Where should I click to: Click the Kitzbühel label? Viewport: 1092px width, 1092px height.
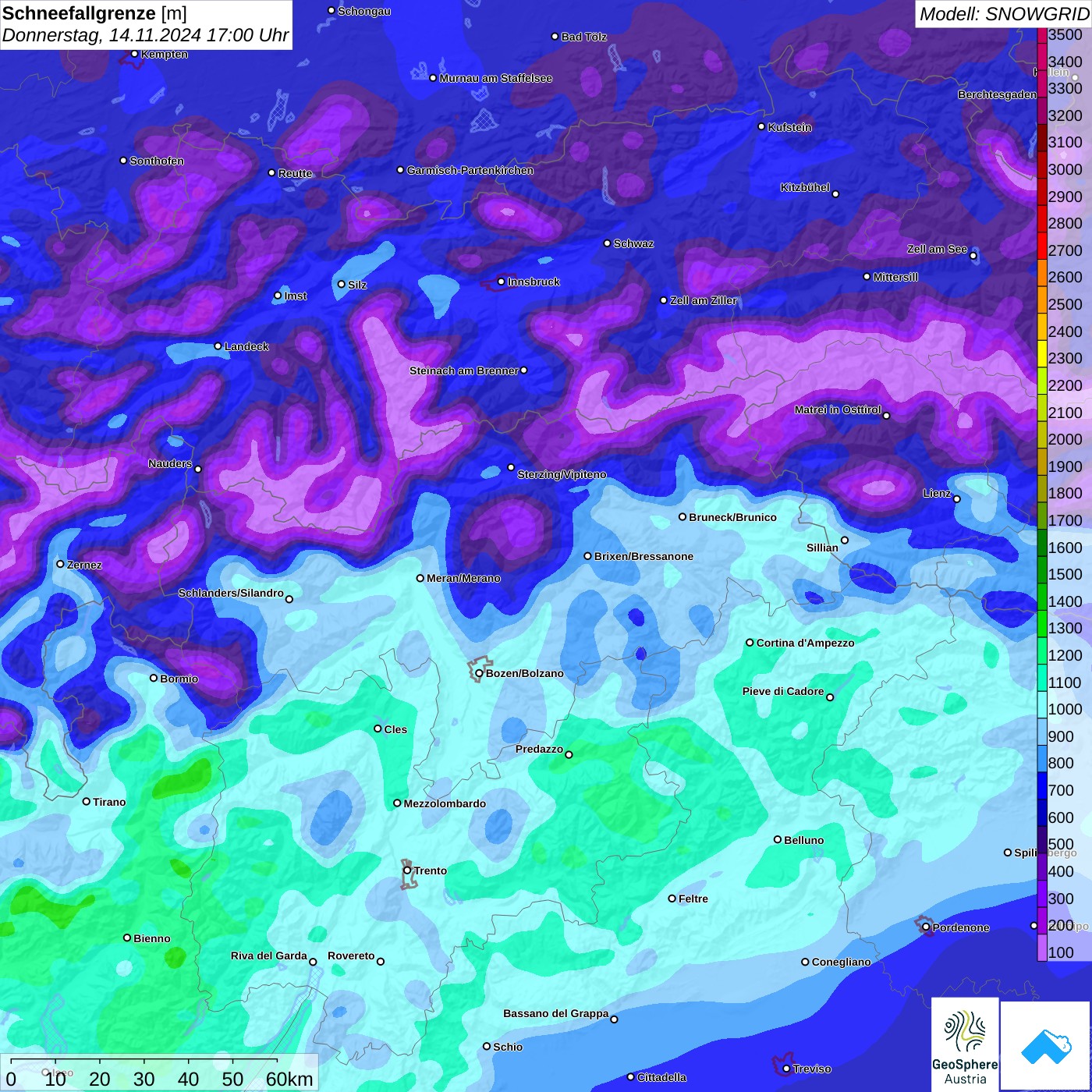(x=805, y=187)
